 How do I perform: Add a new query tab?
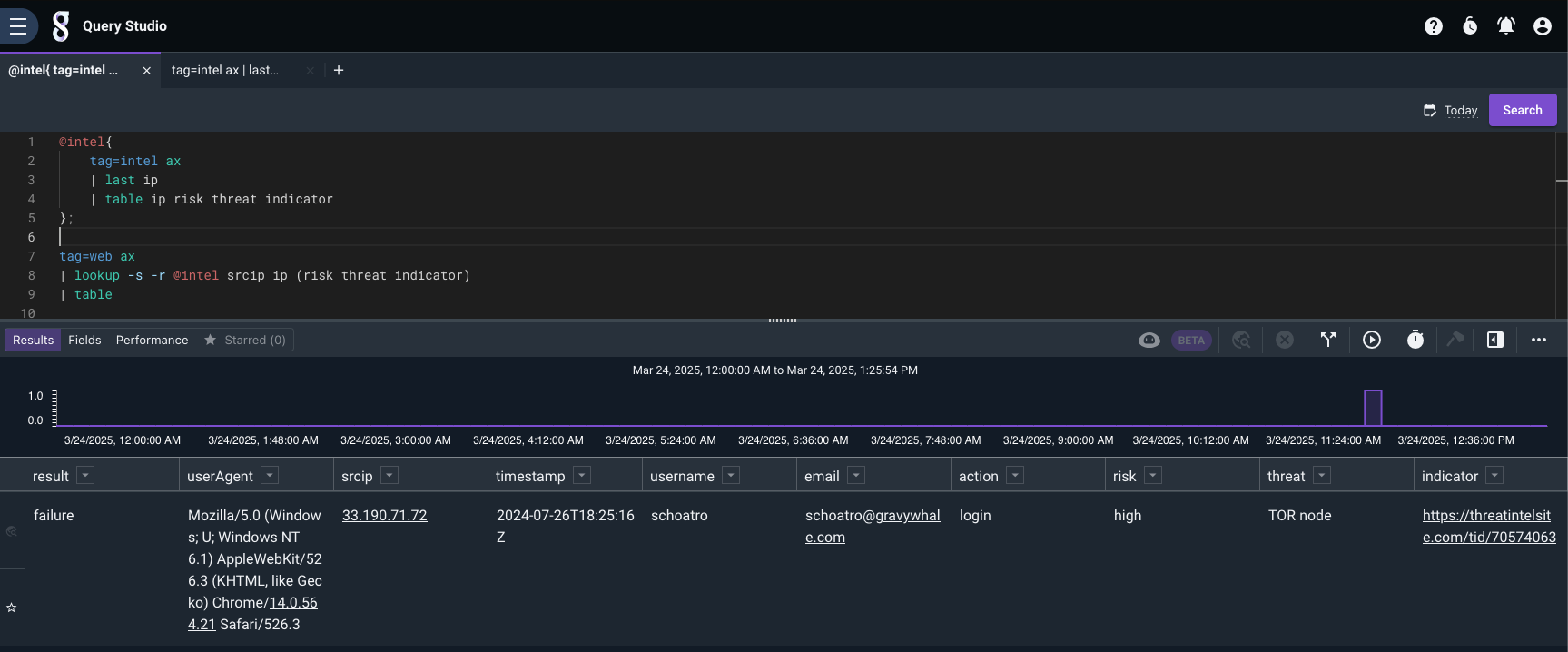tap(339, 70)
